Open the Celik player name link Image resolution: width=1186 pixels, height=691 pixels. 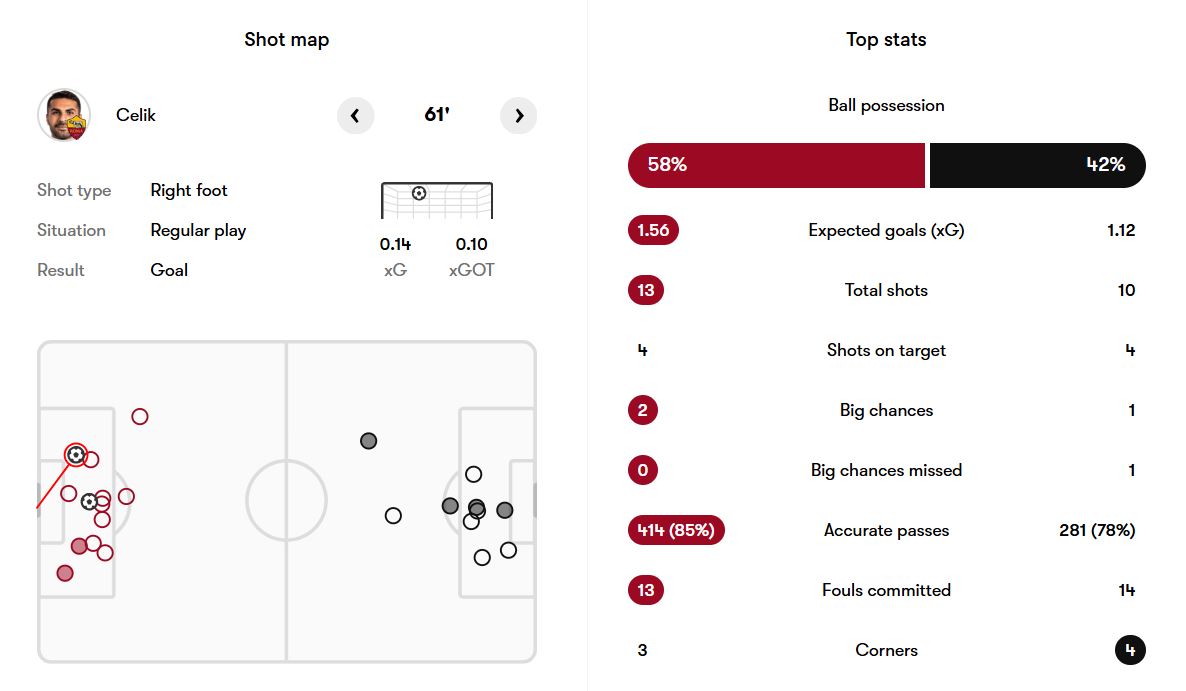click(136, 115)
